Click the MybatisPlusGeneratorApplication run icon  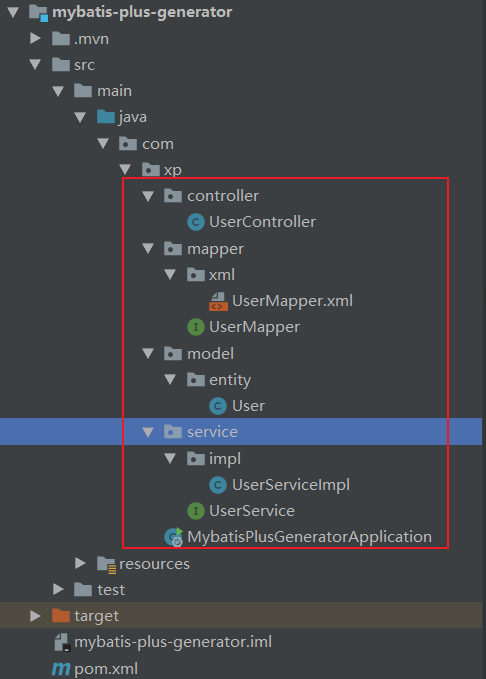click(x=174, y=537)
